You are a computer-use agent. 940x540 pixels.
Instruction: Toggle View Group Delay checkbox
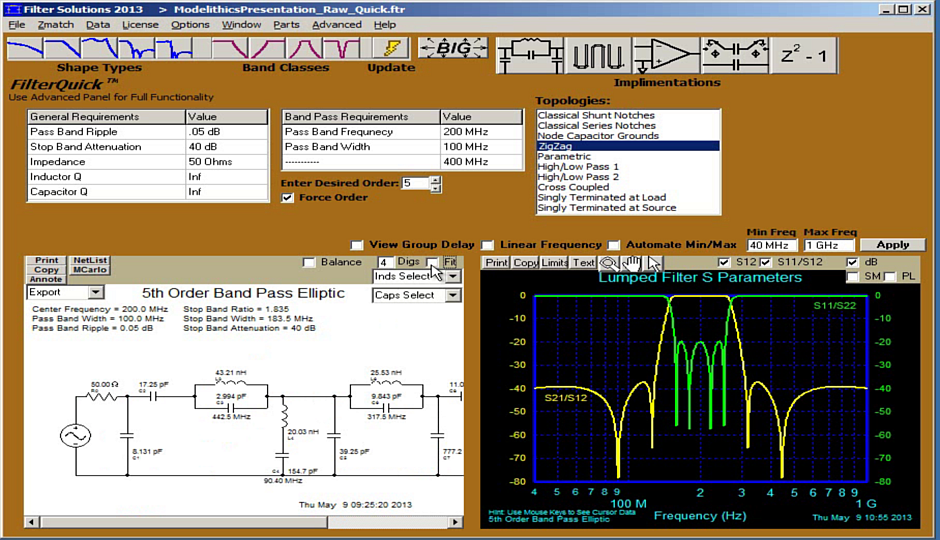tap(357, 245)
